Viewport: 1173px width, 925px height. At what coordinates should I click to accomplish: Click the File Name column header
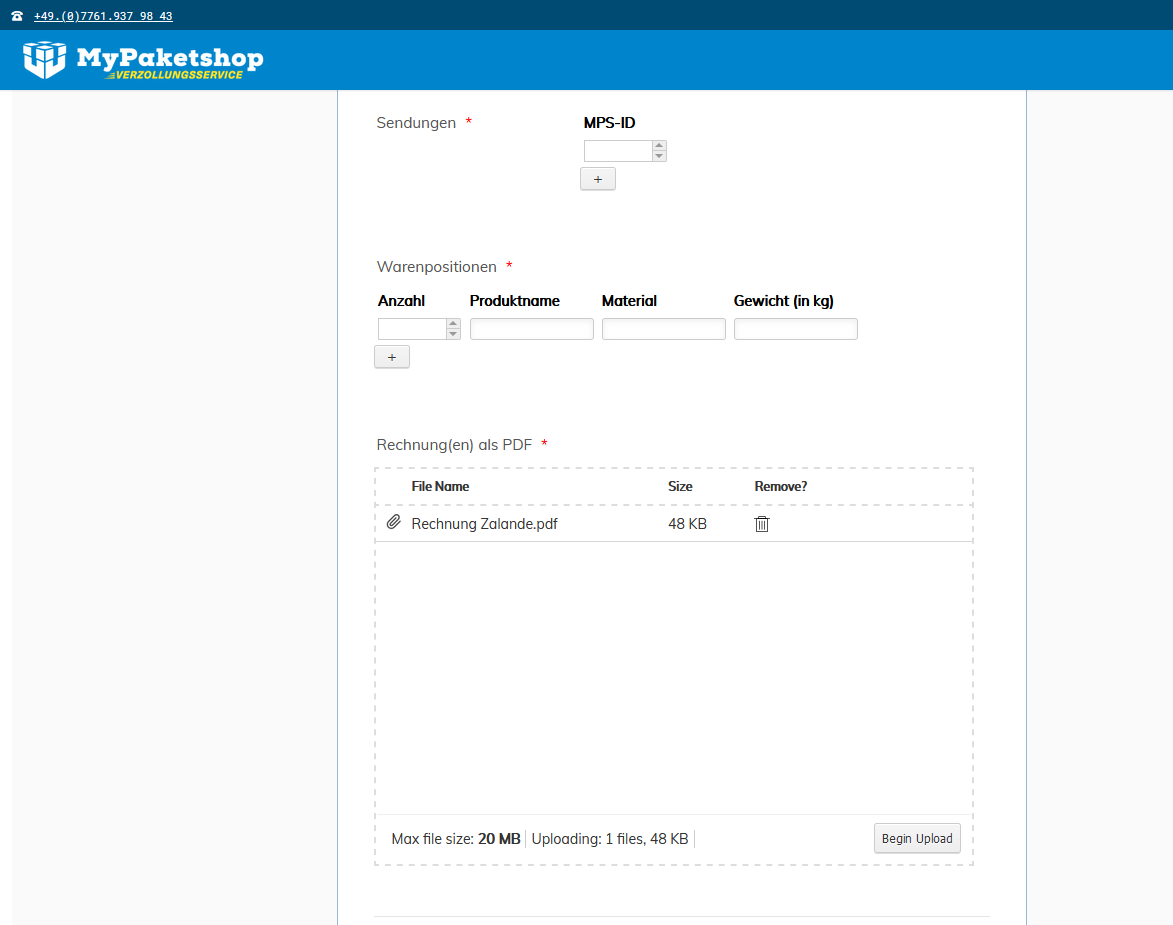[440, 487]
